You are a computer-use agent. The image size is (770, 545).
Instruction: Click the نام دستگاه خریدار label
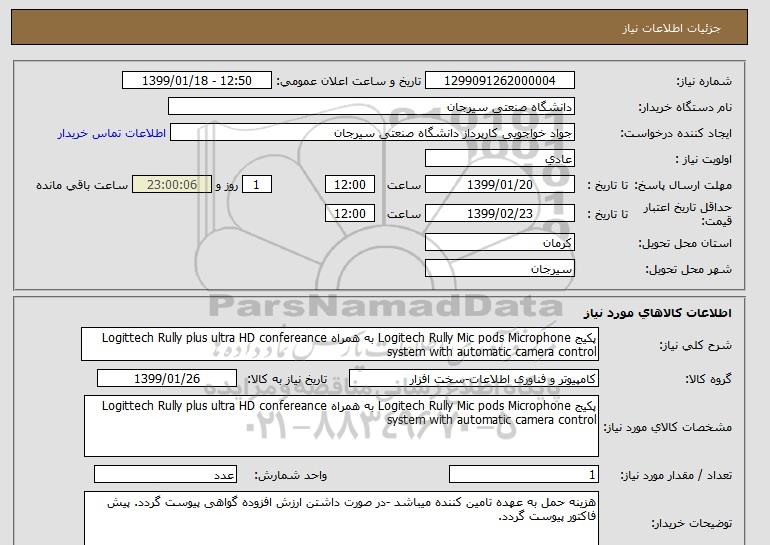tap(685, 107)
